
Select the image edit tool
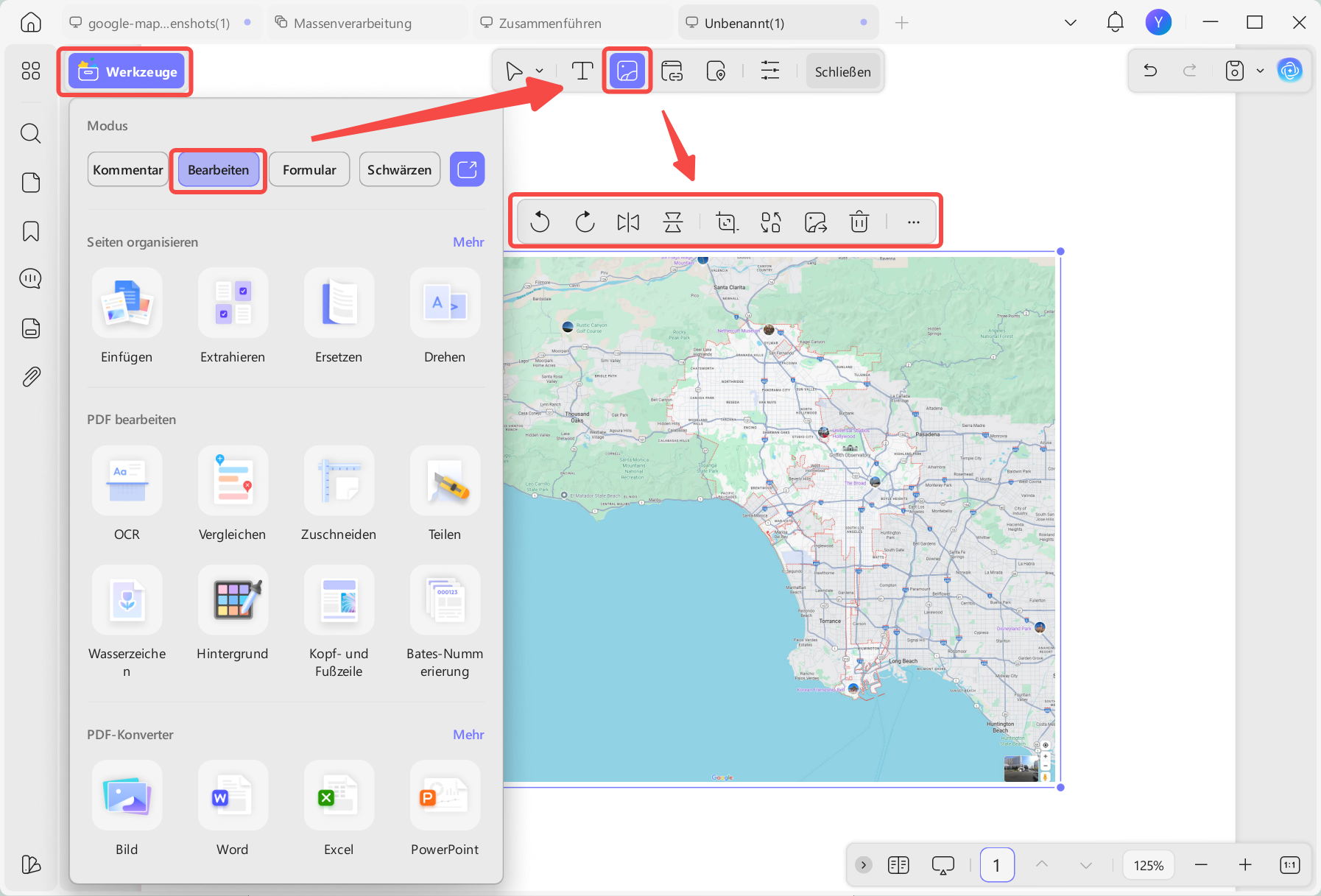(x=627, y=71)
